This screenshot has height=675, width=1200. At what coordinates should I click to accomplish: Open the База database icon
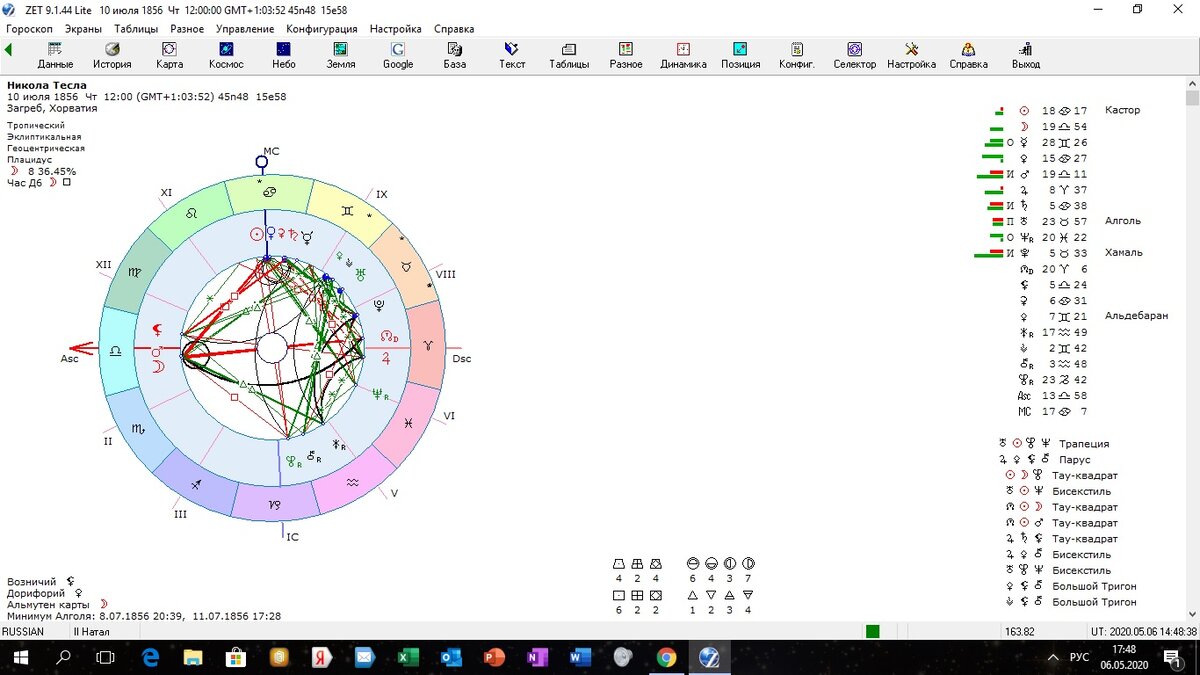pyautogui.click(x=455, y=55)
